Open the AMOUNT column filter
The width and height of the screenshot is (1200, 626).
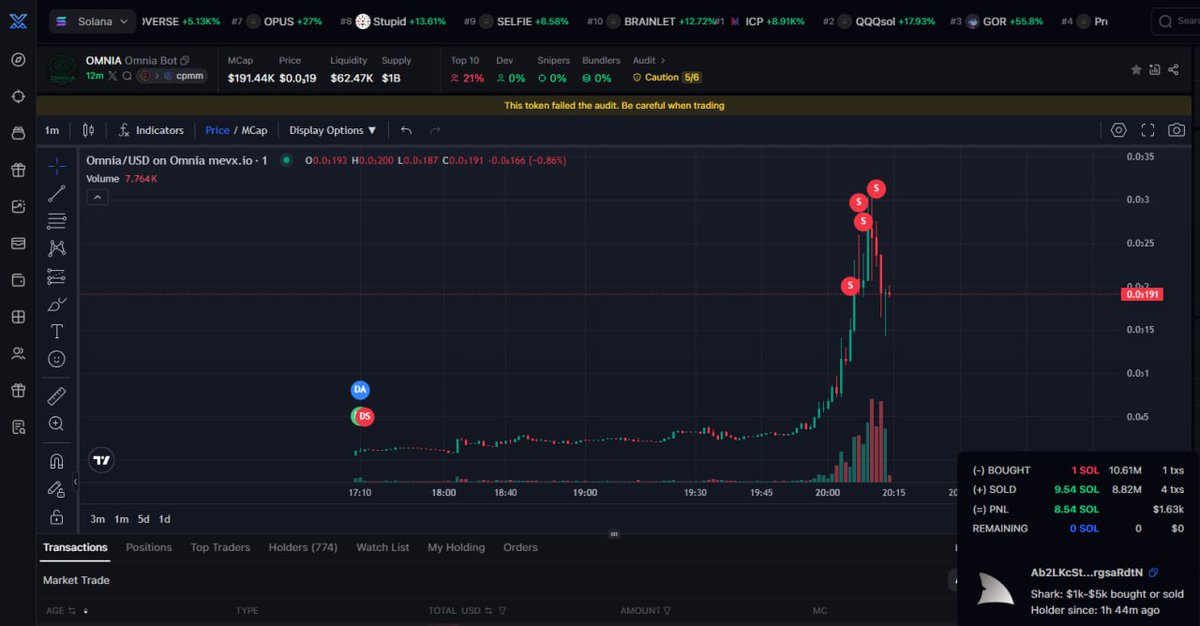coord(667,610)
